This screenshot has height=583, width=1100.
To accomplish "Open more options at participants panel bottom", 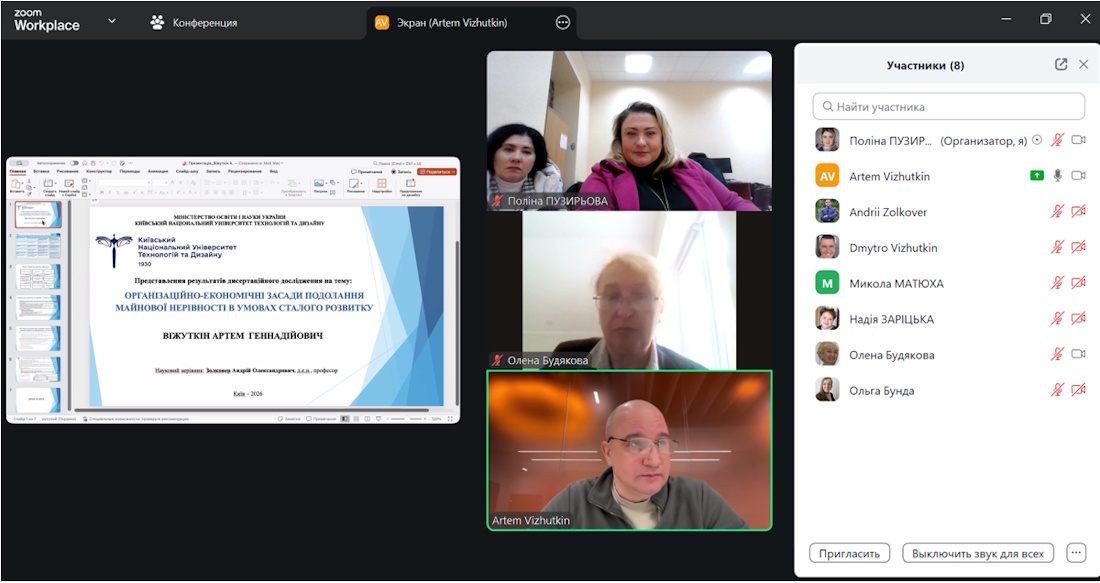I will coord(1076,553).
